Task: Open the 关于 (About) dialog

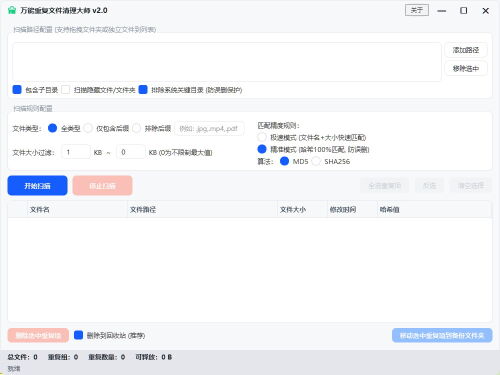Action: click(x=417, y=10)
